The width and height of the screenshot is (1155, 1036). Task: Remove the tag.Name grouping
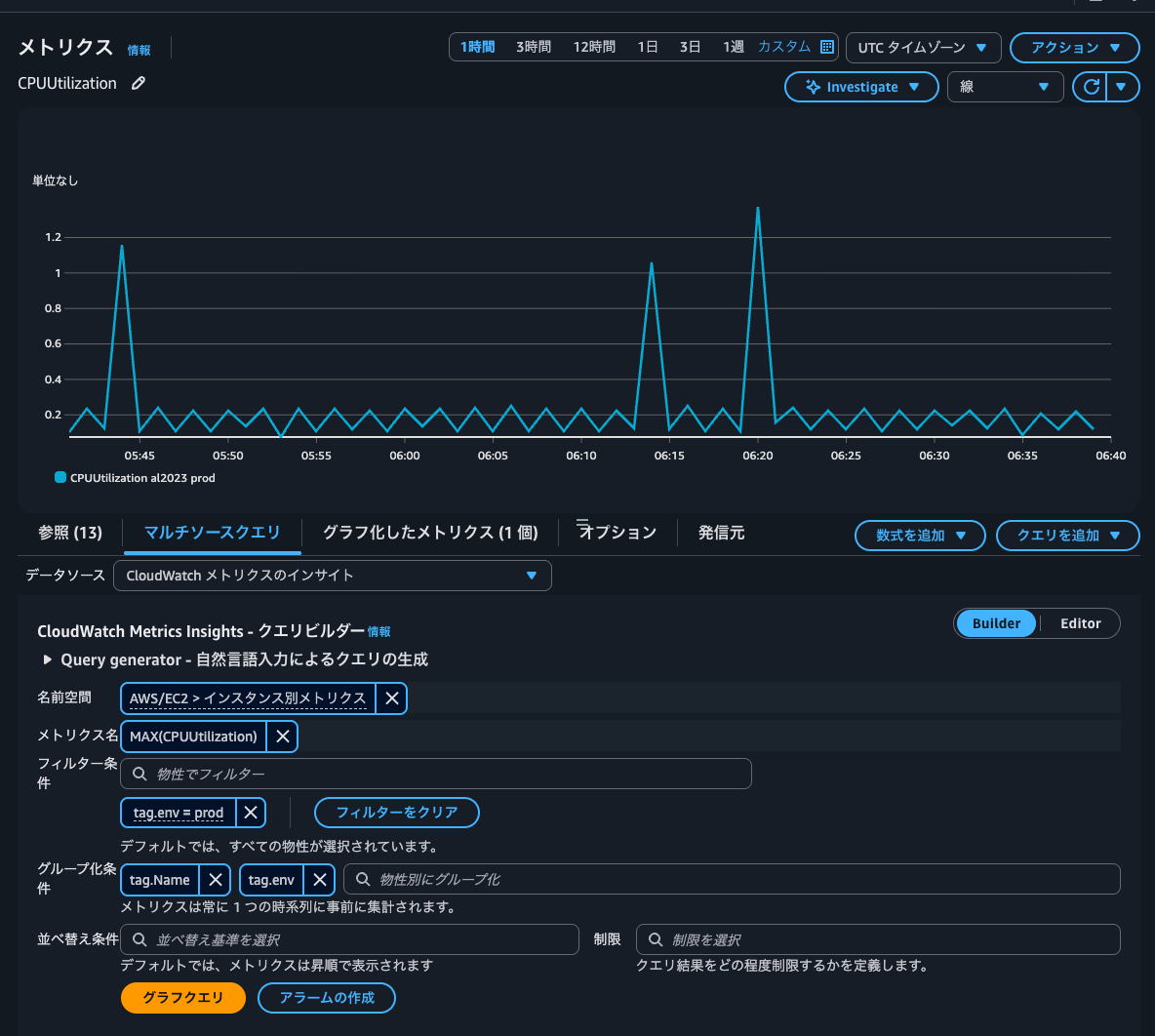(x=215, y=880)
